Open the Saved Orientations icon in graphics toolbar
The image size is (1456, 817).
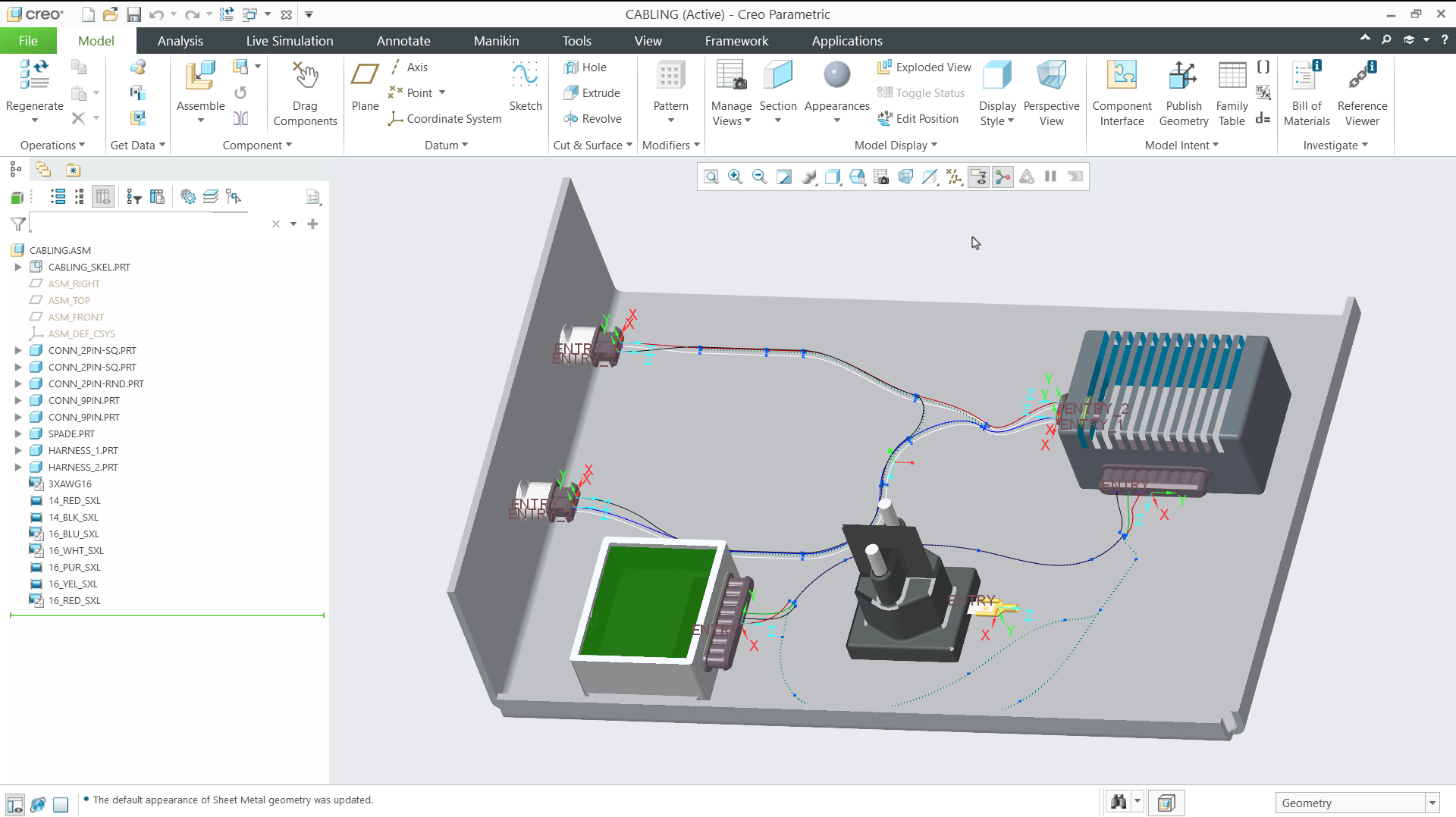click(857, 177)
